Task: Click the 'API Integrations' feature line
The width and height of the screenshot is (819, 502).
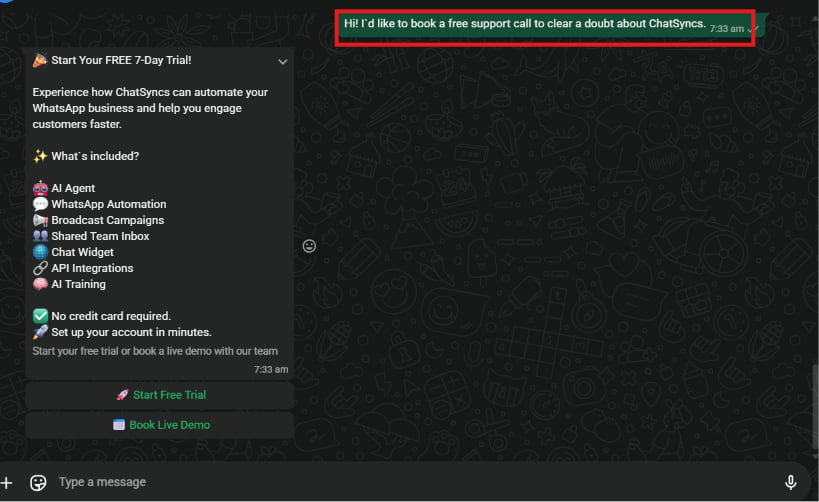Action: click(83, 268)
